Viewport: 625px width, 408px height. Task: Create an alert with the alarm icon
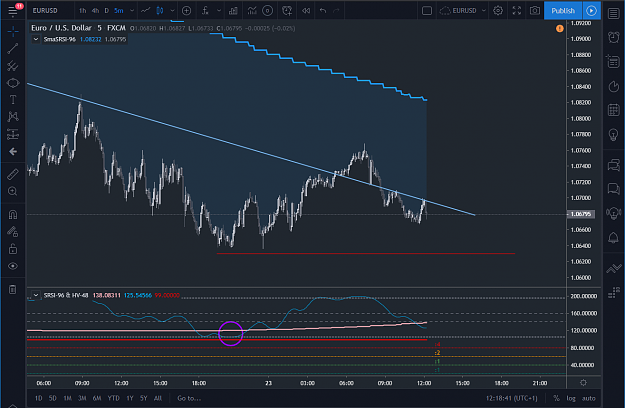point(287,11)
